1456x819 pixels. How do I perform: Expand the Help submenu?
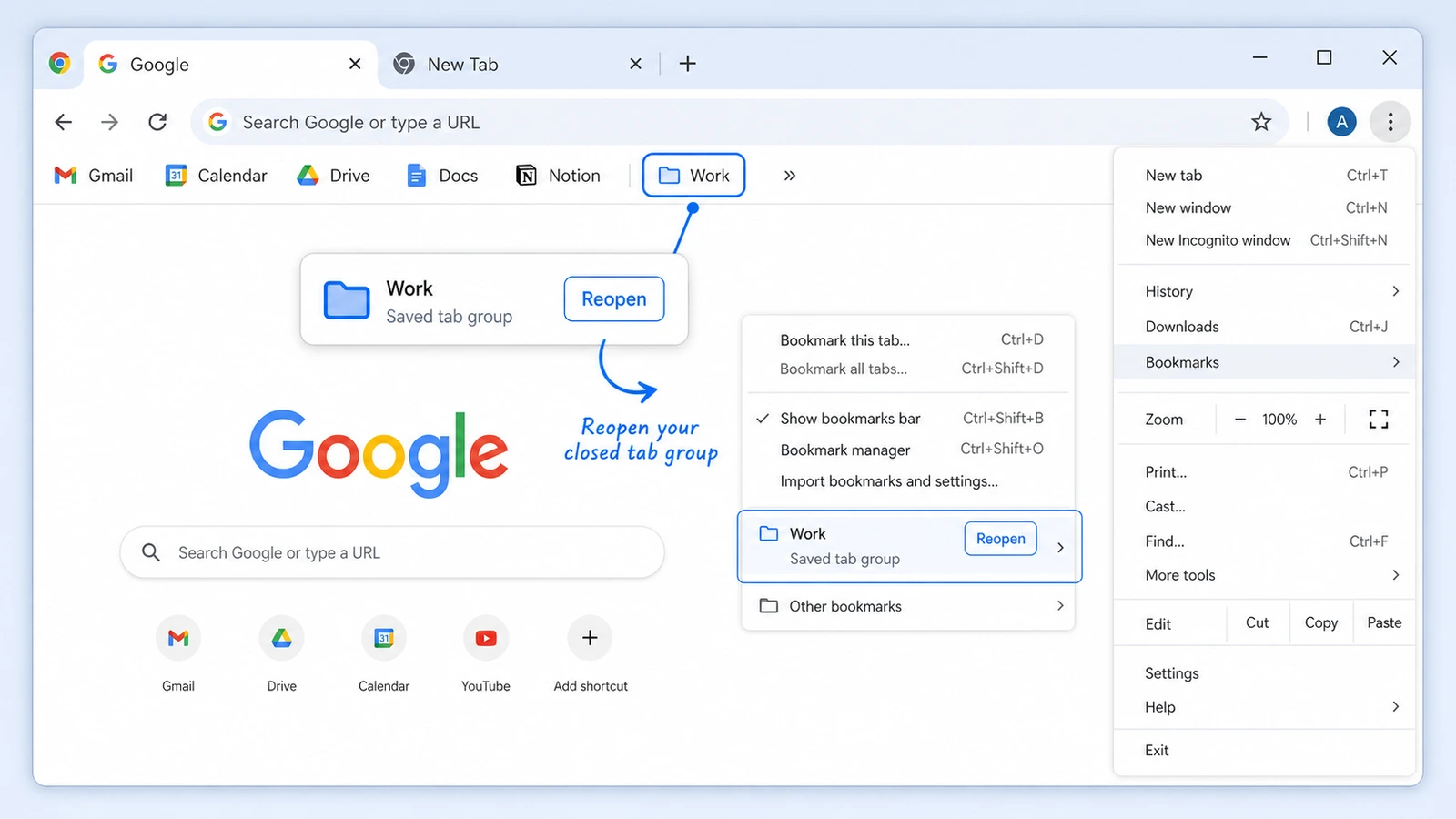(1265, 707)
